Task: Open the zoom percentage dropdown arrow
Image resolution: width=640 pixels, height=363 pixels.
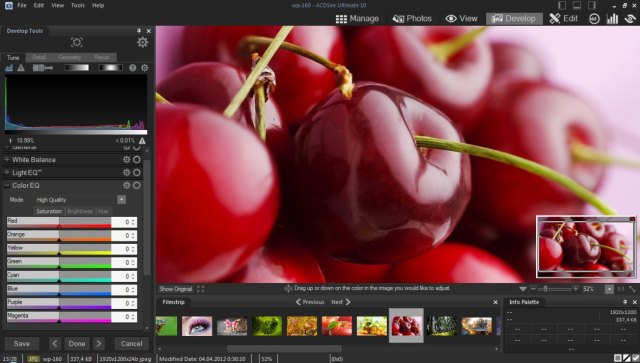Action: (x=609, y=289)
